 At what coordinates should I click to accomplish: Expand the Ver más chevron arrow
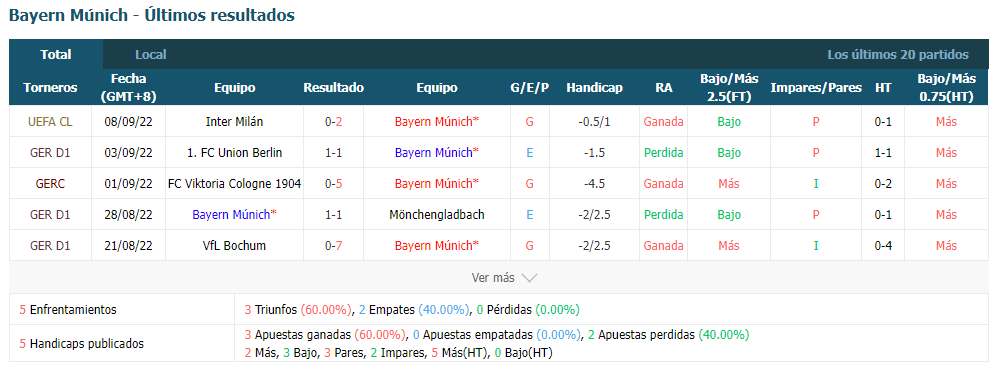click(529, 278)
